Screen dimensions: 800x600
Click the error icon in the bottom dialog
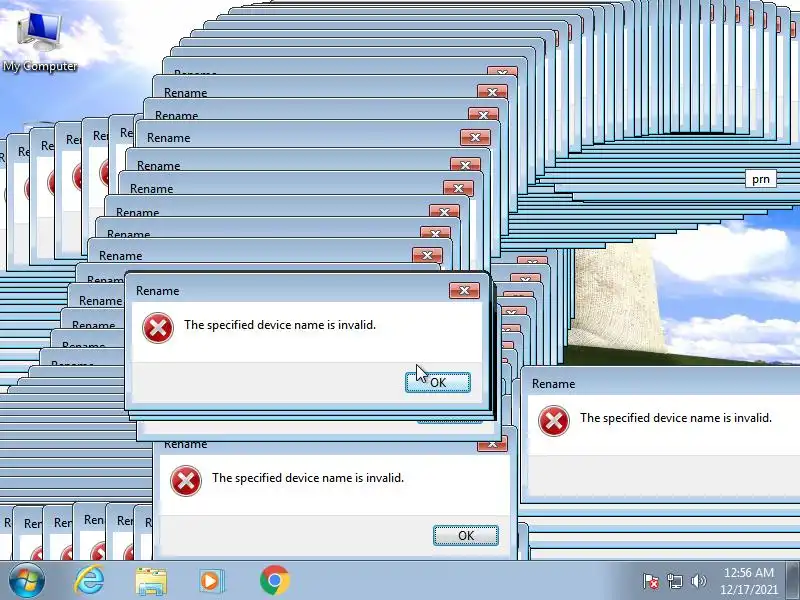pyautogui.click(x=186, y=481)
